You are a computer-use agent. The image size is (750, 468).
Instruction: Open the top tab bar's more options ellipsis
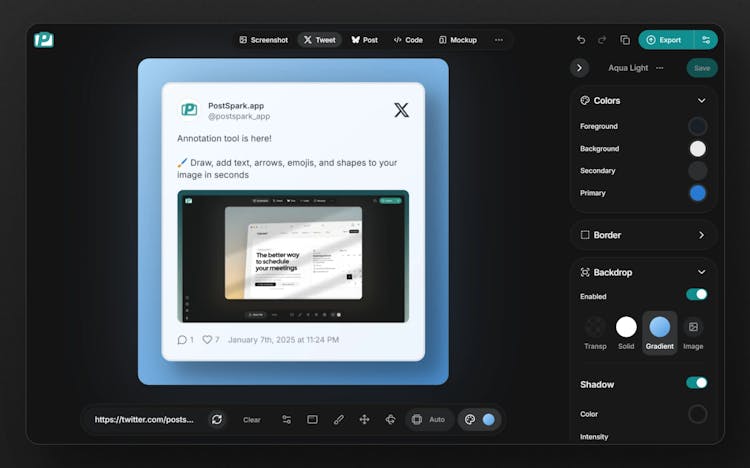499,40
